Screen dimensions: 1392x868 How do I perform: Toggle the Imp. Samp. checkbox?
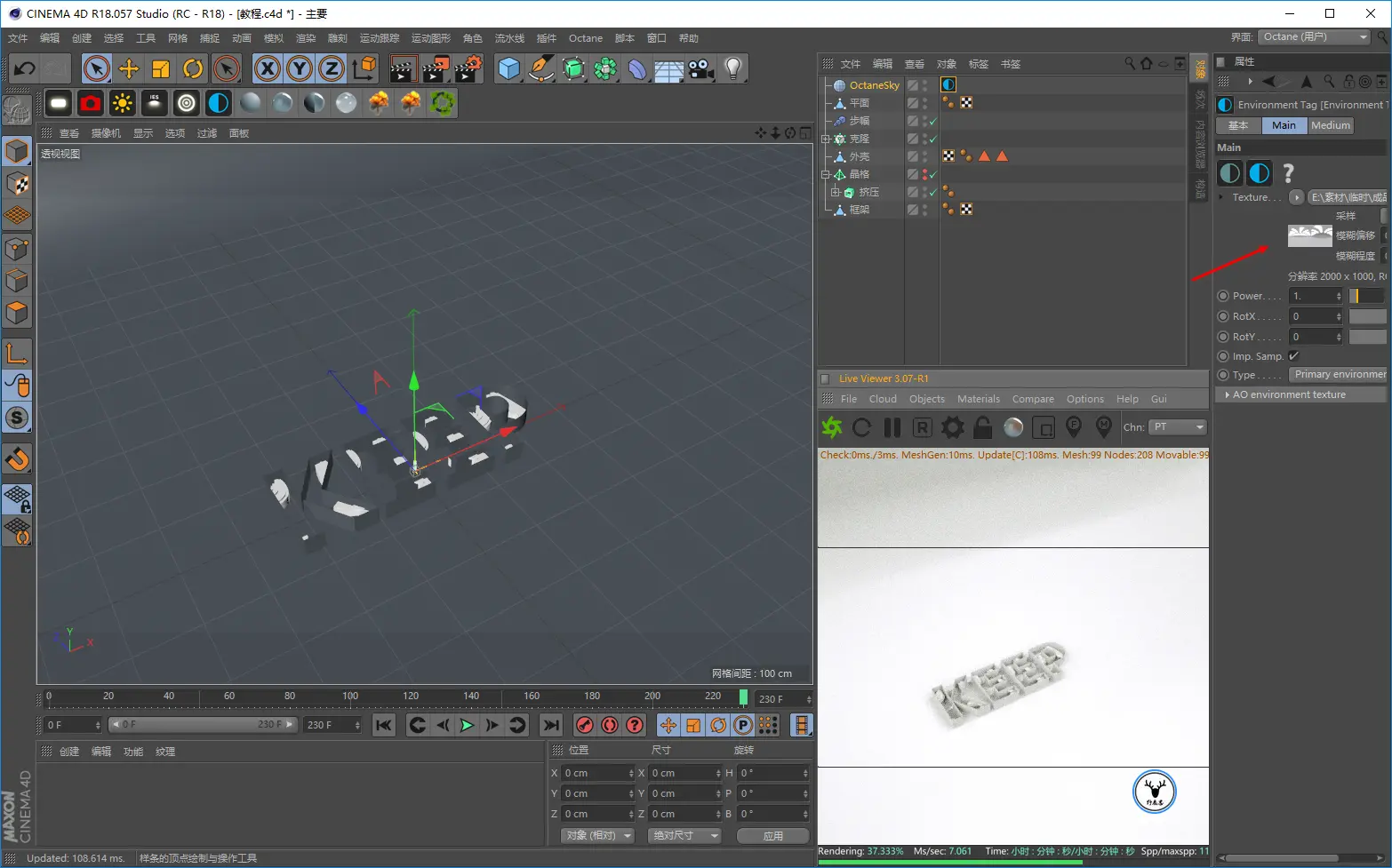(1294, 356)
